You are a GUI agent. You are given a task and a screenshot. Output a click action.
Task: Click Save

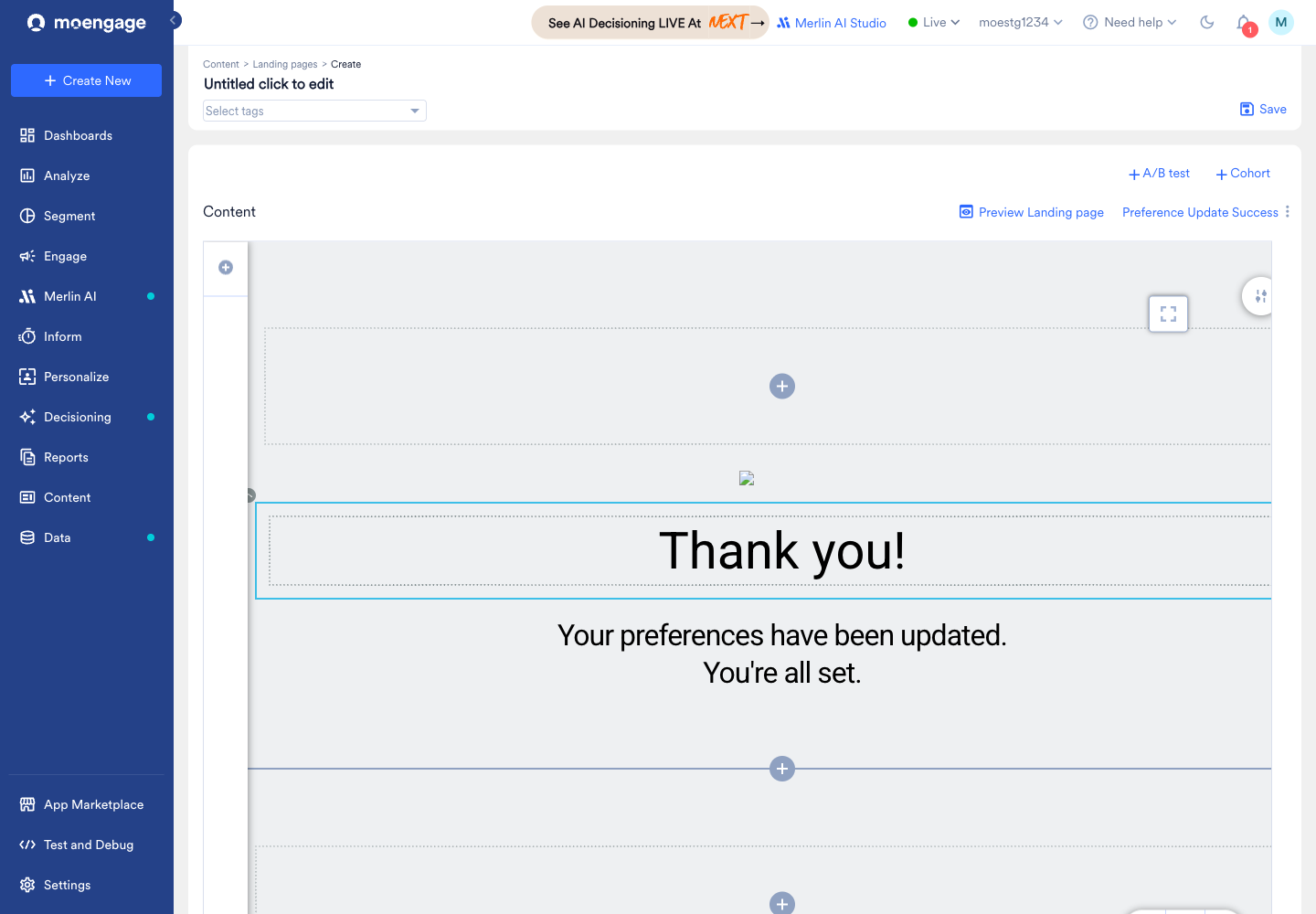1263,109
